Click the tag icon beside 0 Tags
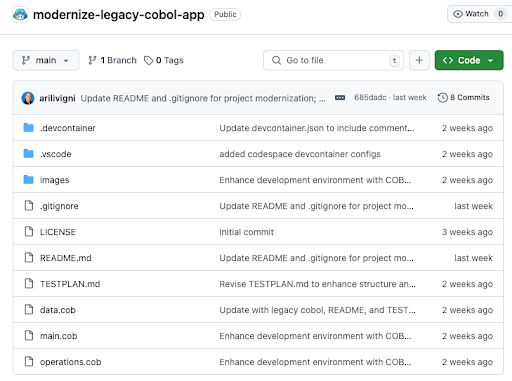512x381 pixels. [148, 60]
